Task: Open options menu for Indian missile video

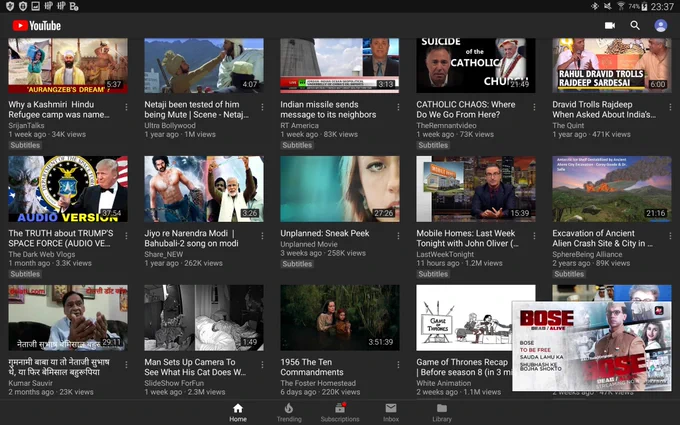Action: coord(398,107)
